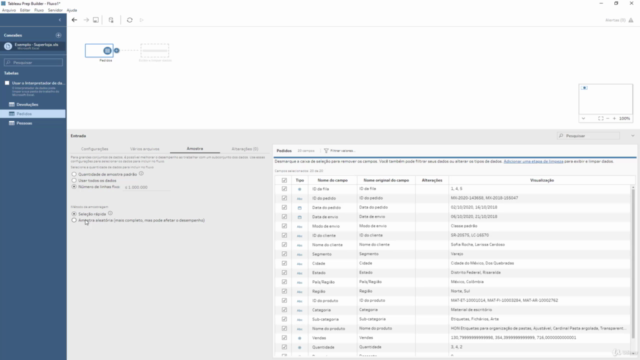Click the undo back arrow in toolbar

(x=74, y=20)
